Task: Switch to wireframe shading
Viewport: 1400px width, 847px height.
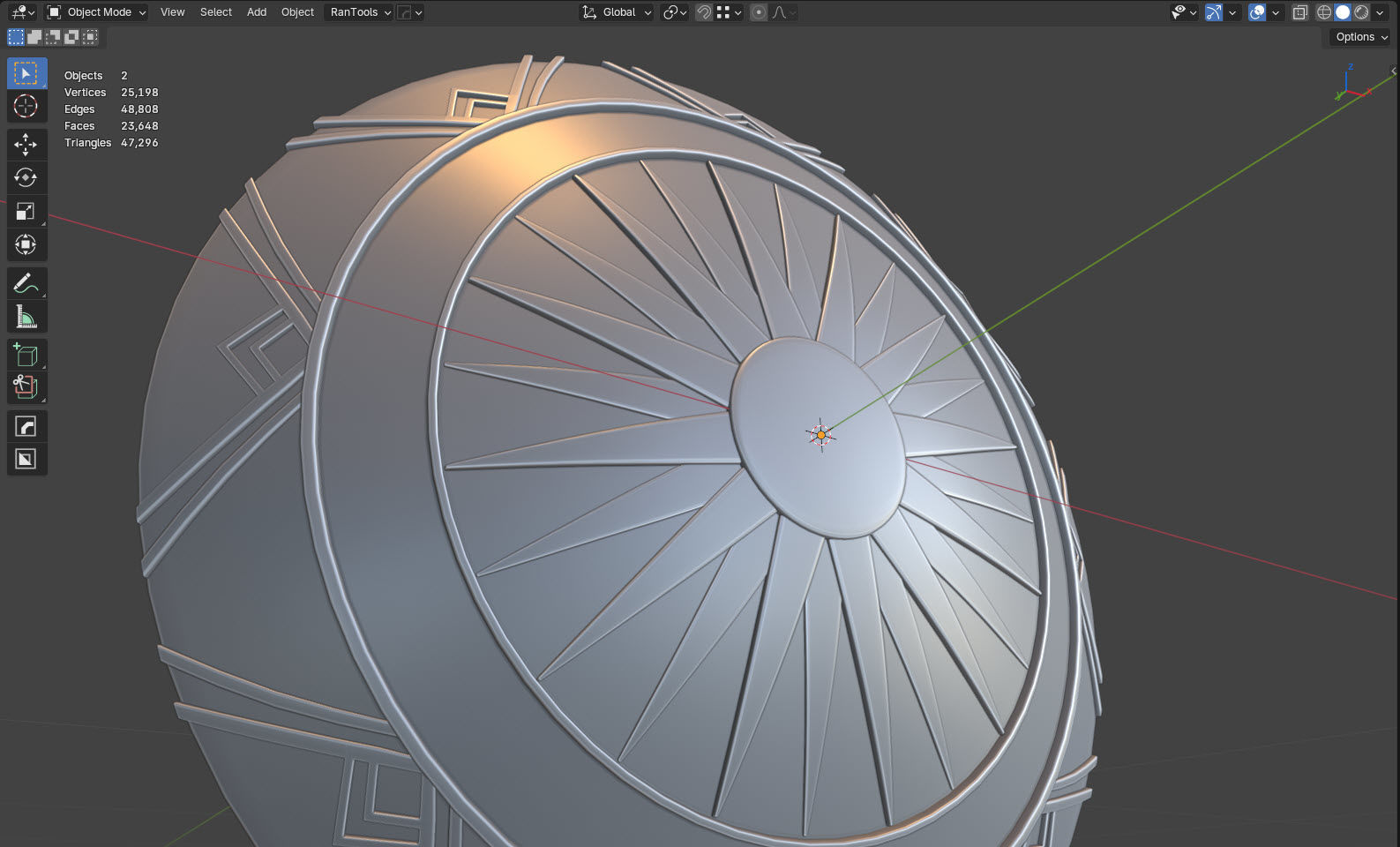Action: tap(1323, 12)
